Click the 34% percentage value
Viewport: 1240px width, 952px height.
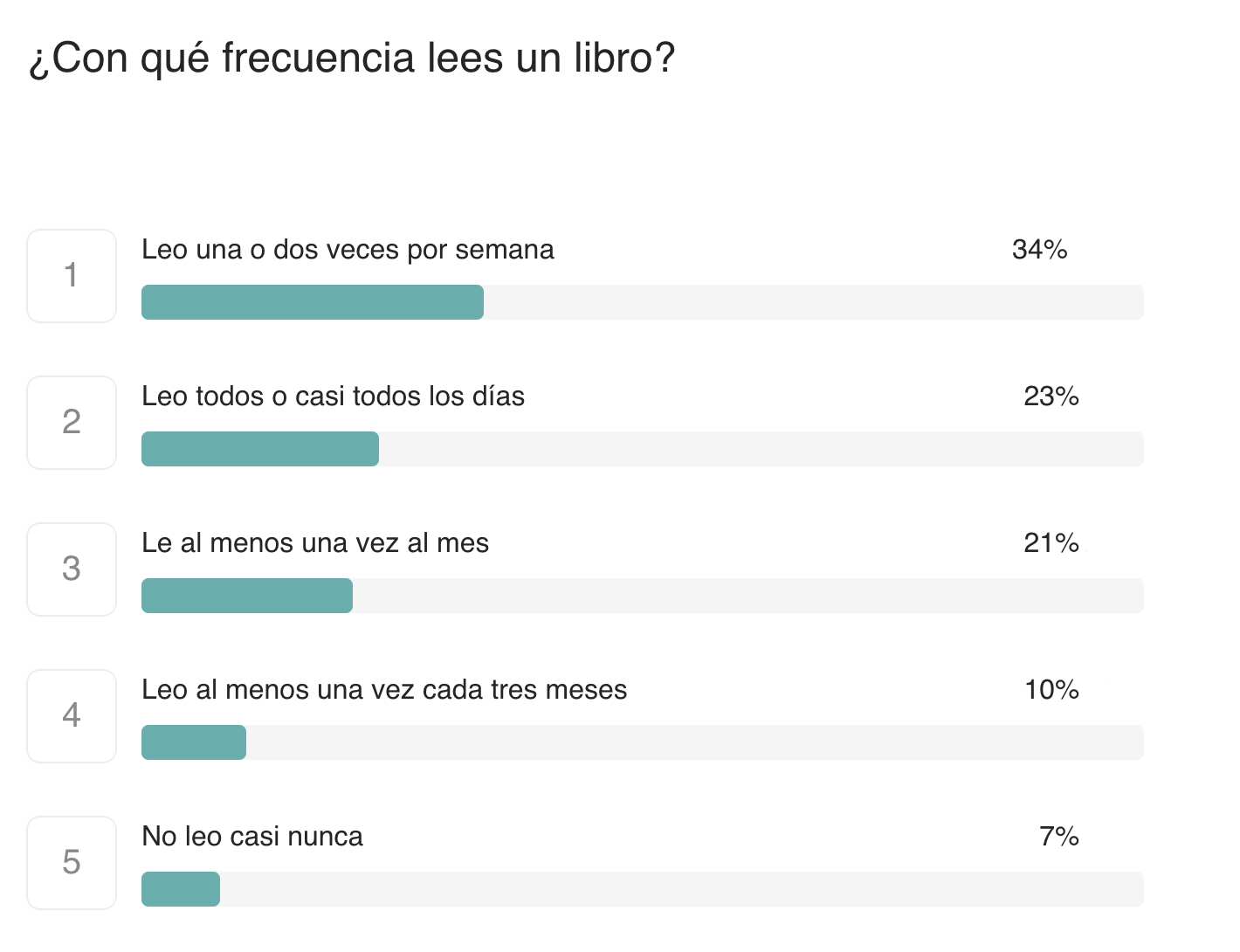click(x=1039, y=250)
